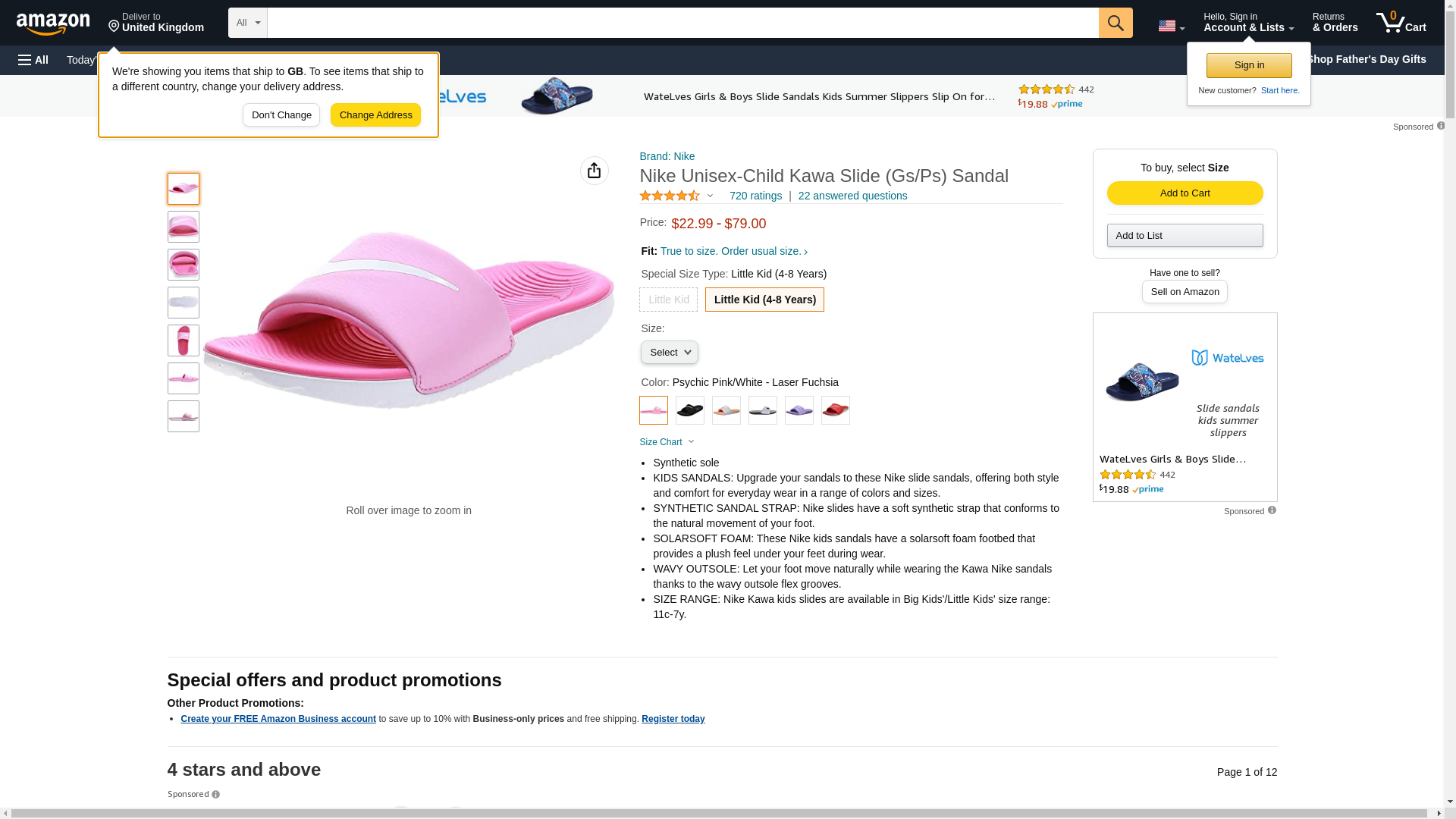1456x819 pixels.
Task: Click the search magnifier button
Action: click(1115, 23)
